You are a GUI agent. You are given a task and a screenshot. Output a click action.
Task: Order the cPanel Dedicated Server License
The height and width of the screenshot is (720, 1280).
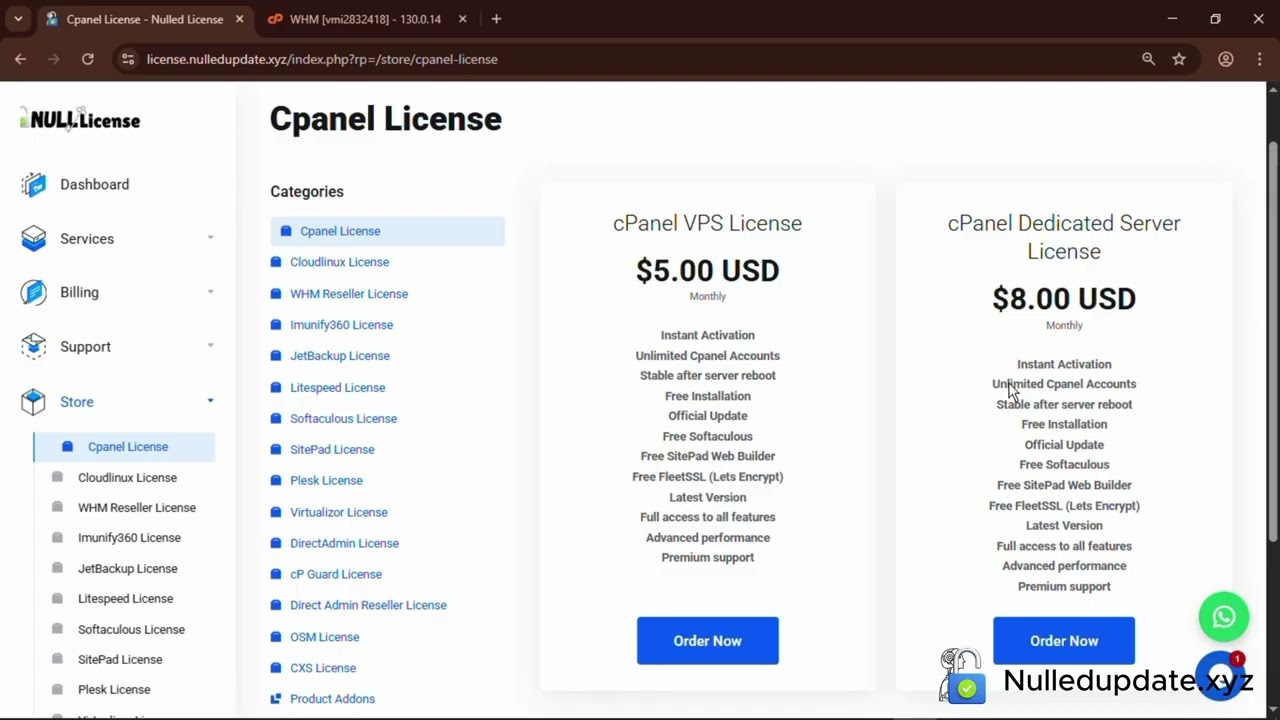(x=1064, y=641)
